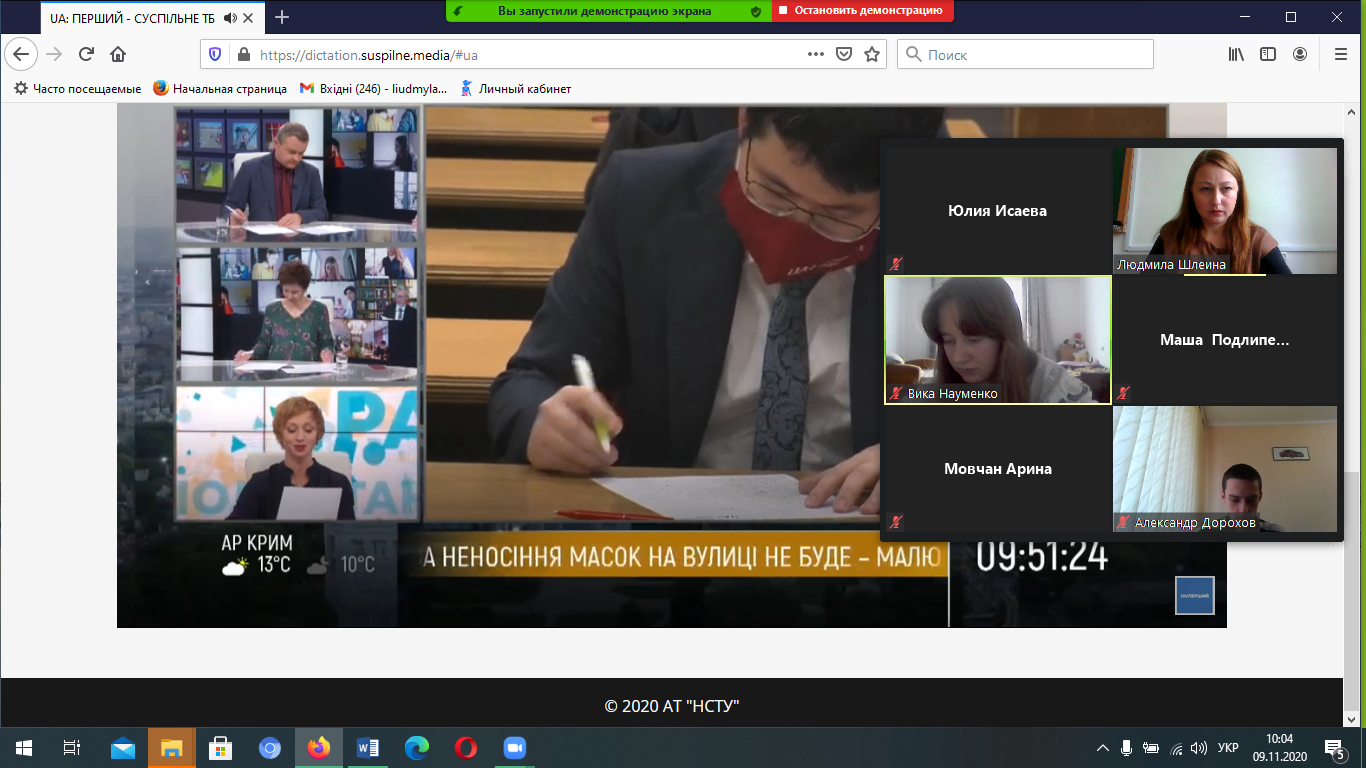Open Microsoft Word from the taskbar
The height and width of the screenshot is (768, 1366).
(367, 748)
